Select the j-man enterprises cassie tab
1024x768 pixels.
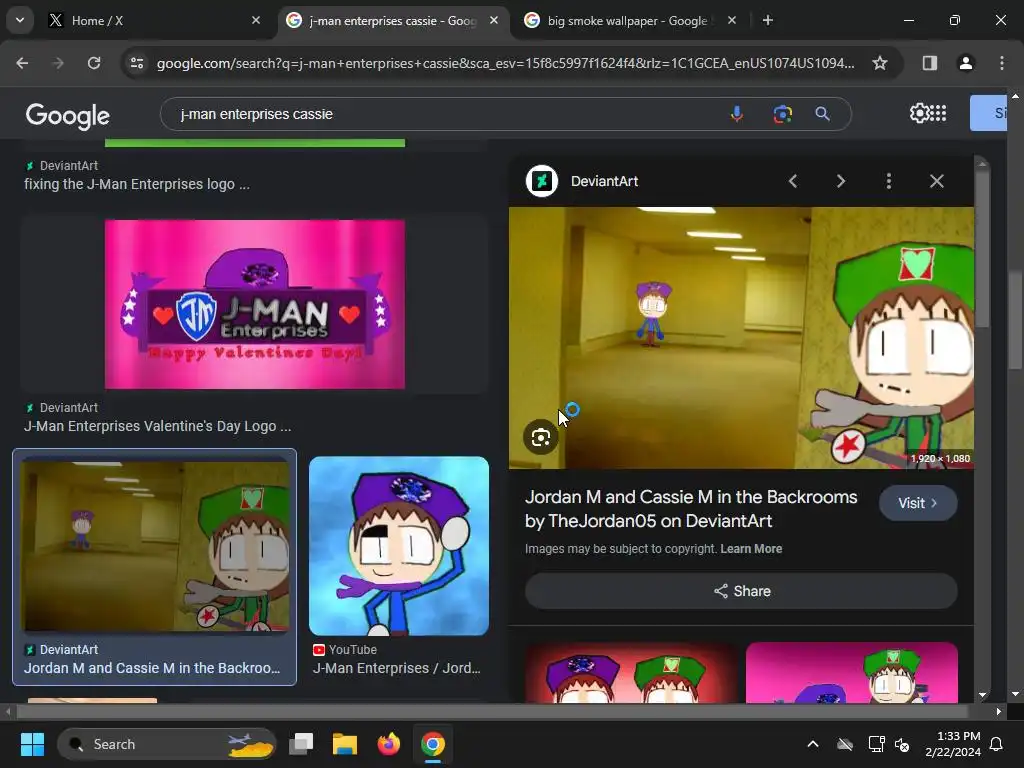(392, 21)
